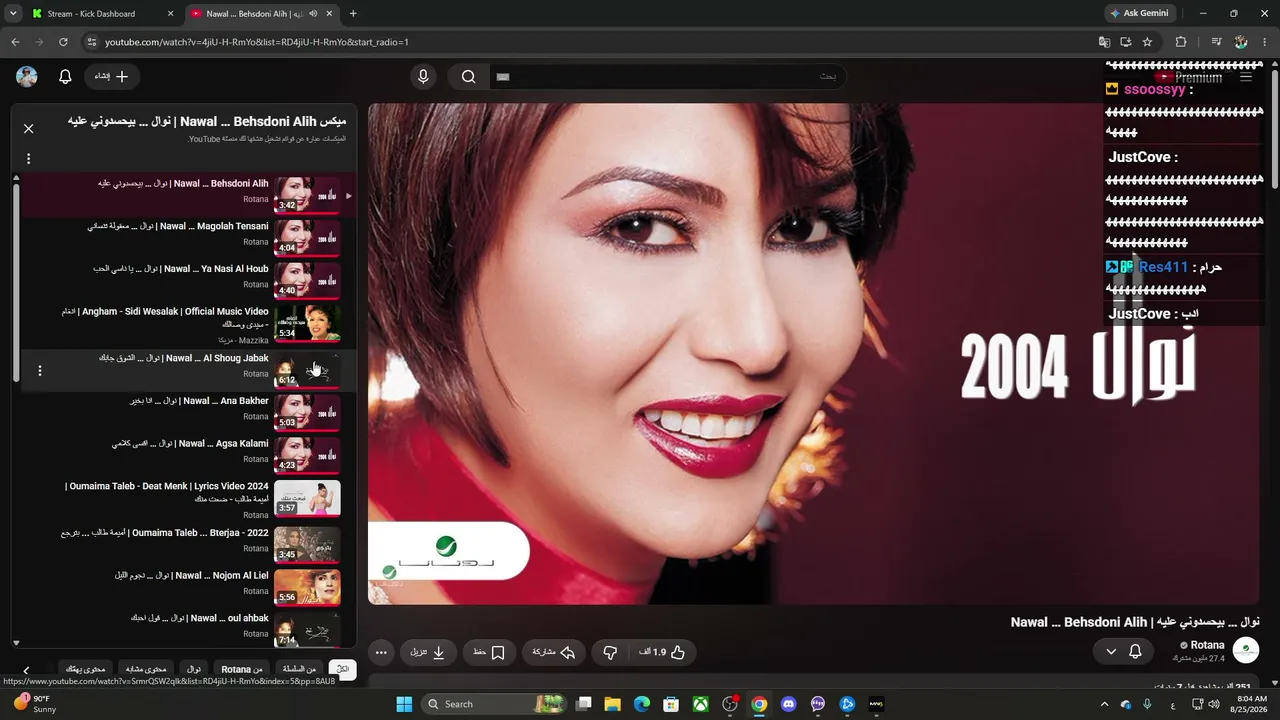This screenshot has height=720, width=1280.
Task: Open the Windows Start menu
Action: (404, 704)
